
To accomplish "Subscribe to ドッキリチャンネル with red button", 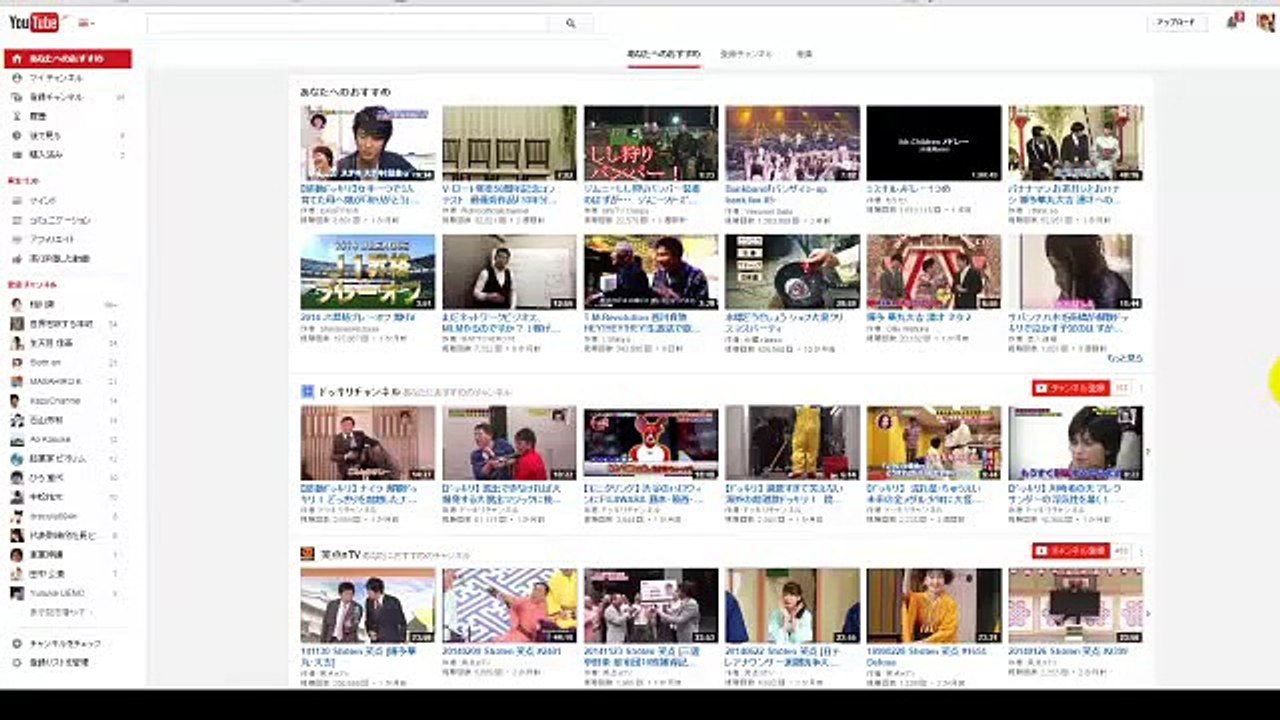I will (1071, 387).
